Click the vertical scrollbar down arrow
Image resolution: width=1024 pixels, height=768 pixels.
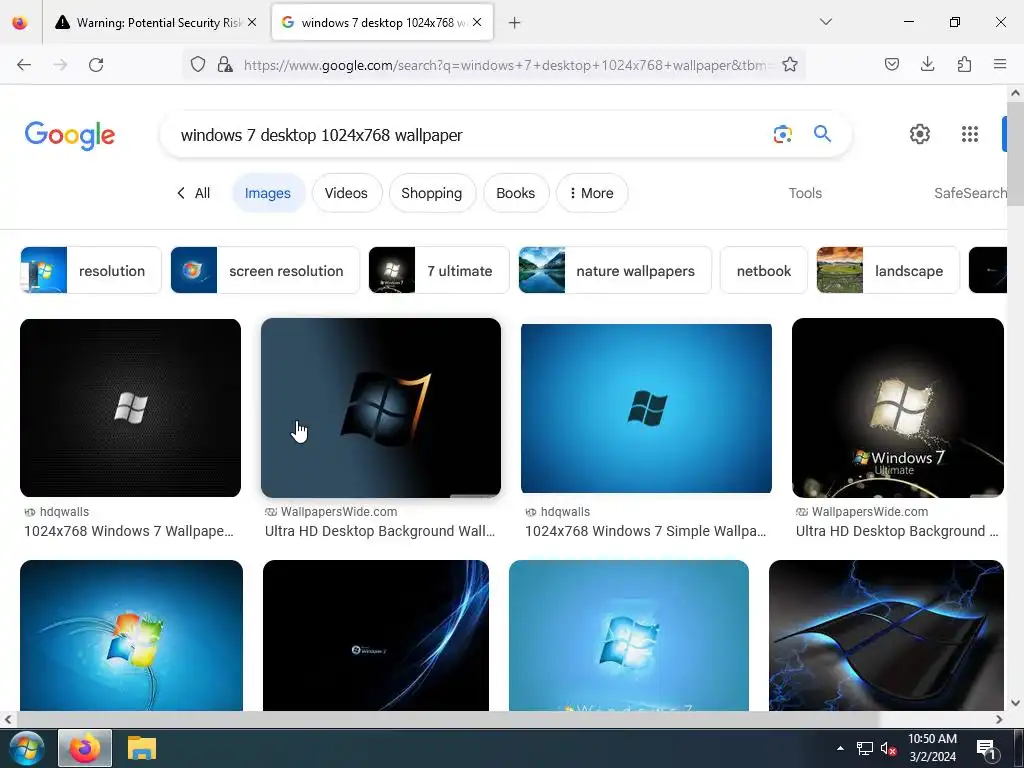(1015, 703)
